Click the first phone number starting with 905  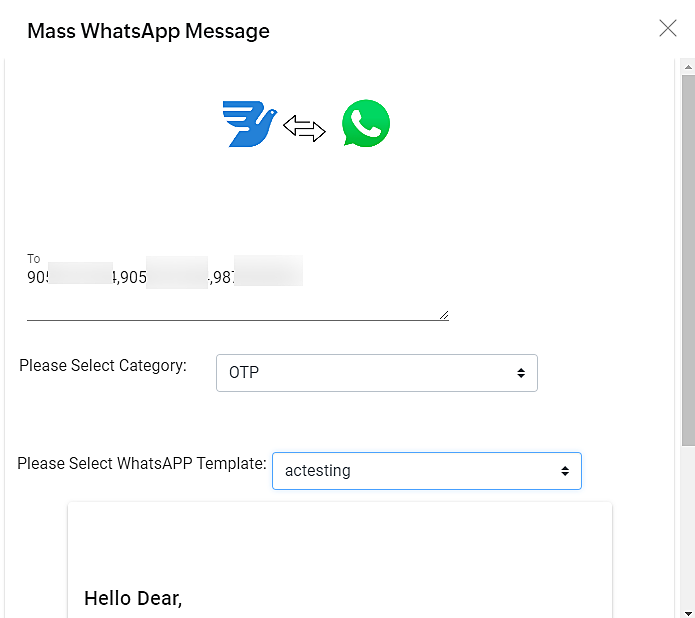point(70,278)
